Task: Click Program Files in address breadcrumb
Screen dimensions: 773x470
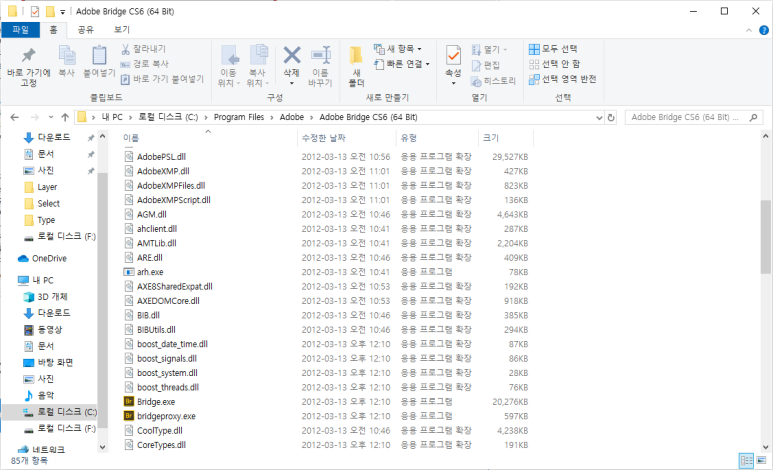Action: 239,117
